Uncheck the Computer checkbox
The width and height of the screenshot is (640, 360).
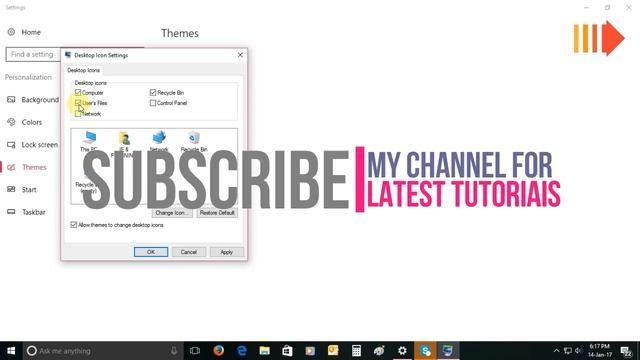[x=78, y=93]
